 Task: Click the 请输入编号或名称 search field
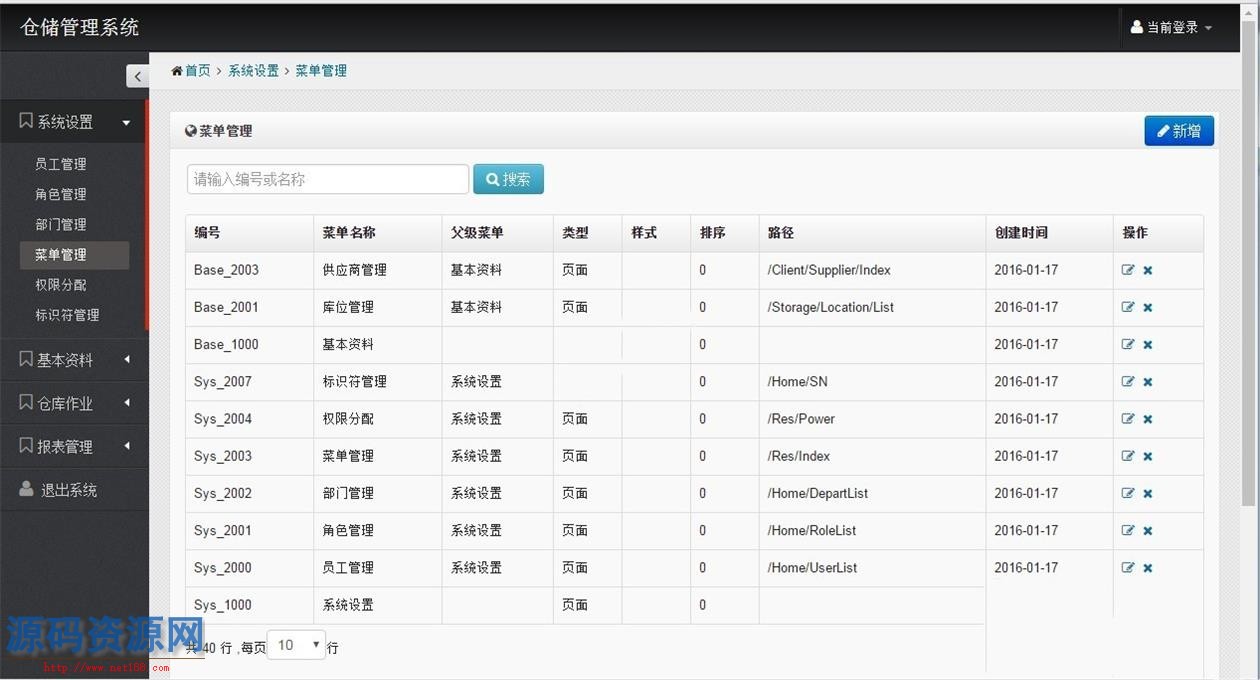coord(327,180)
